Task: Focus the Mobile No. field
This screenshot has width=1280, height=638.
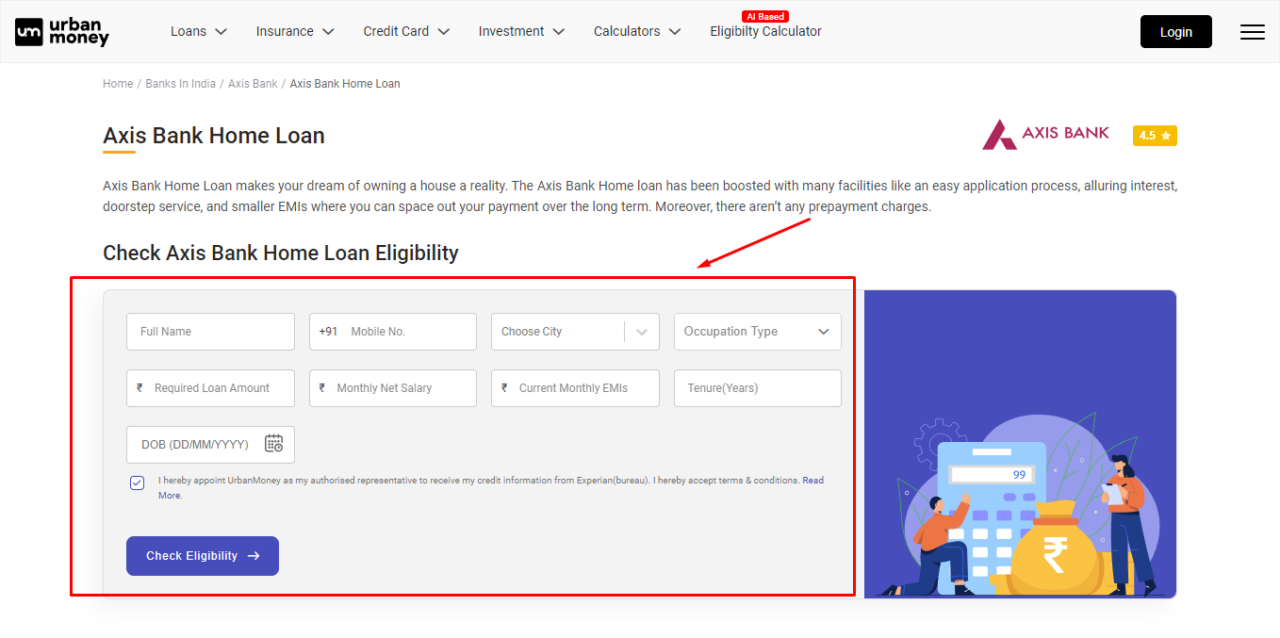Action: coord(393,332)
